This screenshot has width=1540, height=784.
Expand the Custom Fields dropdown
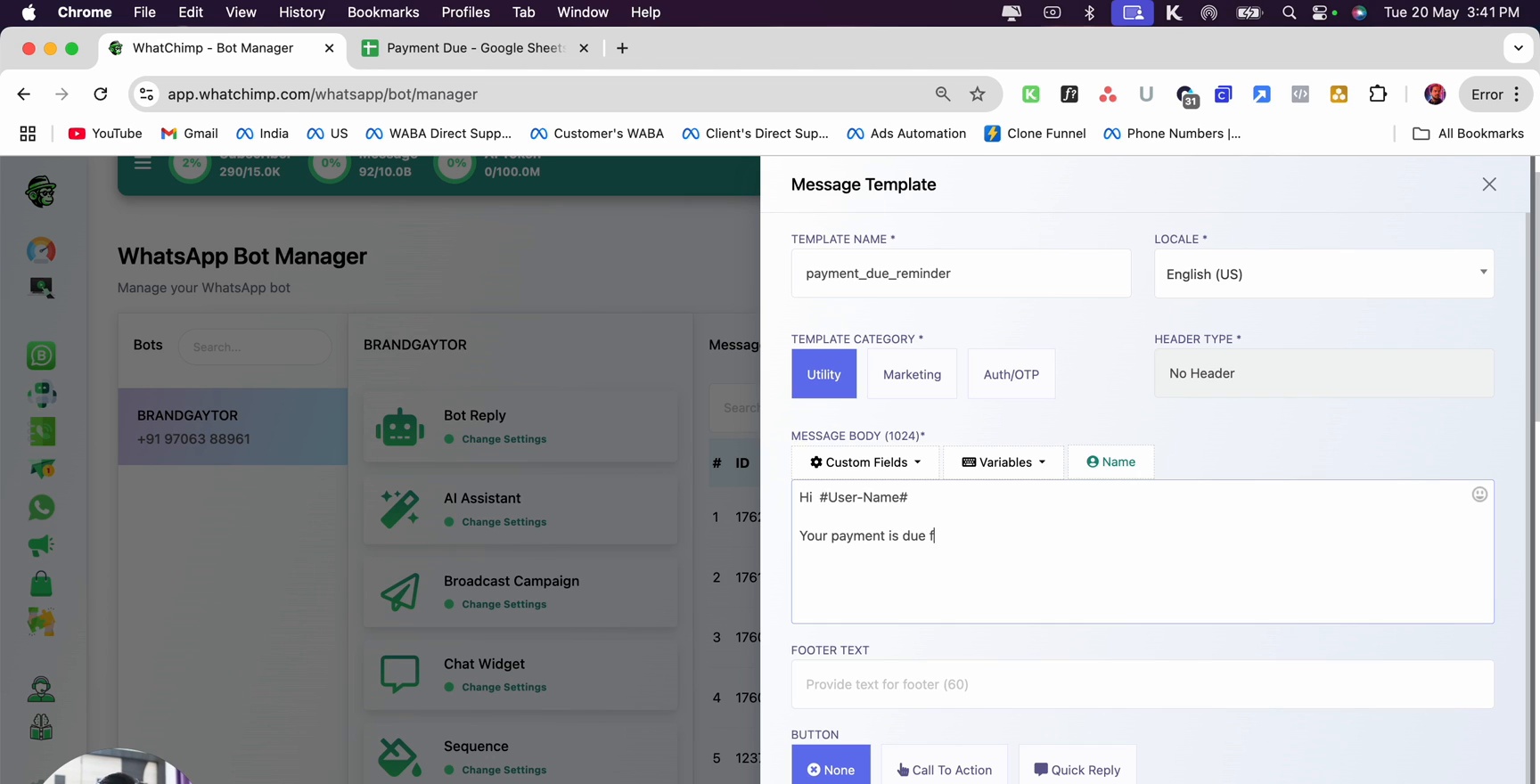pos(864,462)
